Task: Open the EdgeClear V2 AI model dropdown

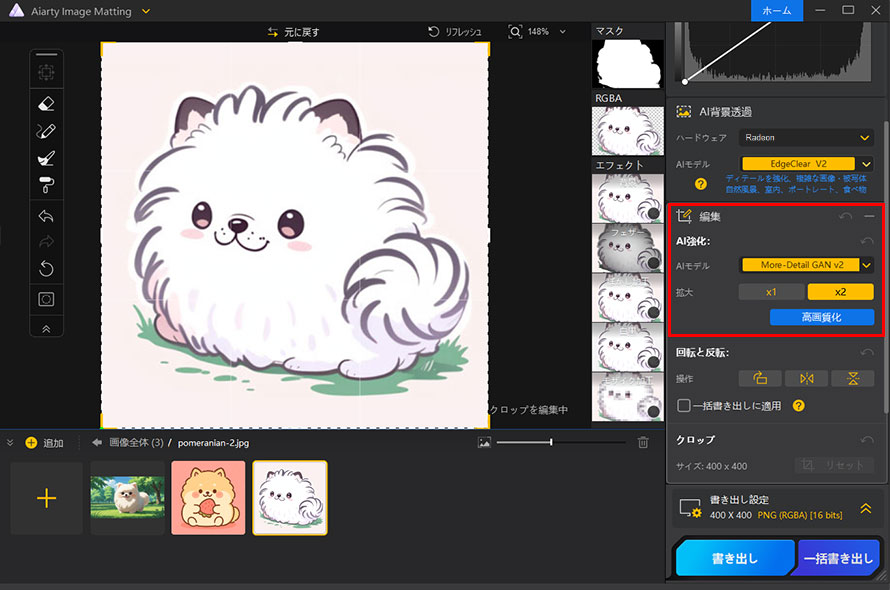Action: [866, 164]
